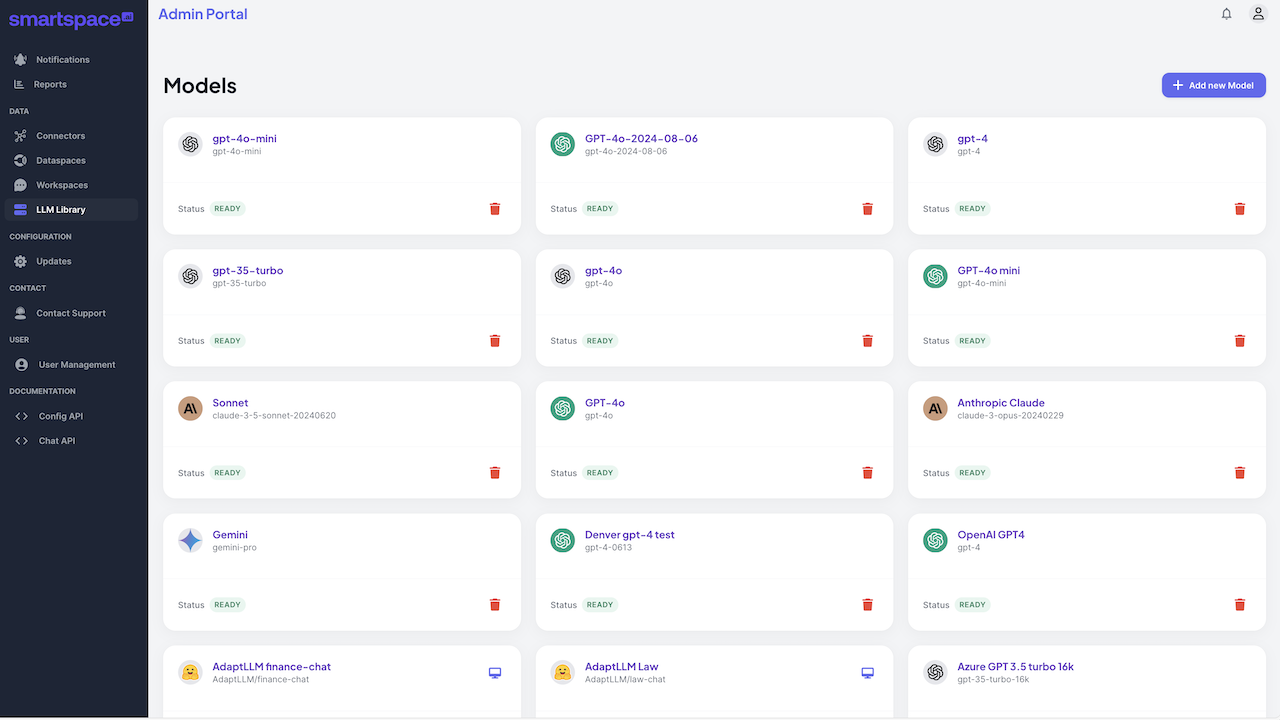Click claude-3-5-sonnet-20240620 model ID text
Image resolution: width=1280 pixels, height=720 pixels.
[274, 416]
